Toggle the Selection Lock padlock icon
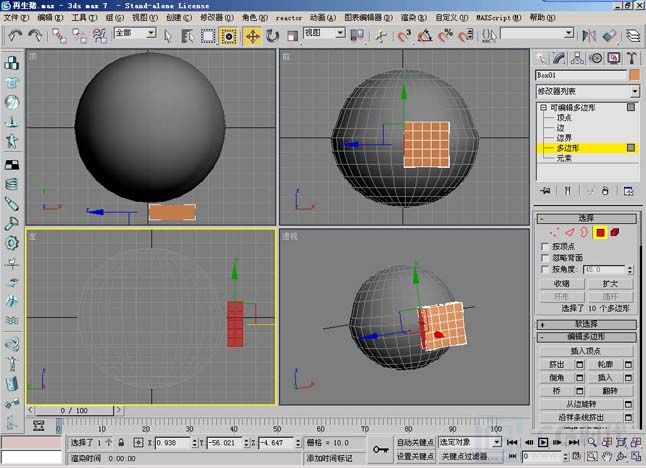This screenshot has width=646, height=468. click(121, 442)
